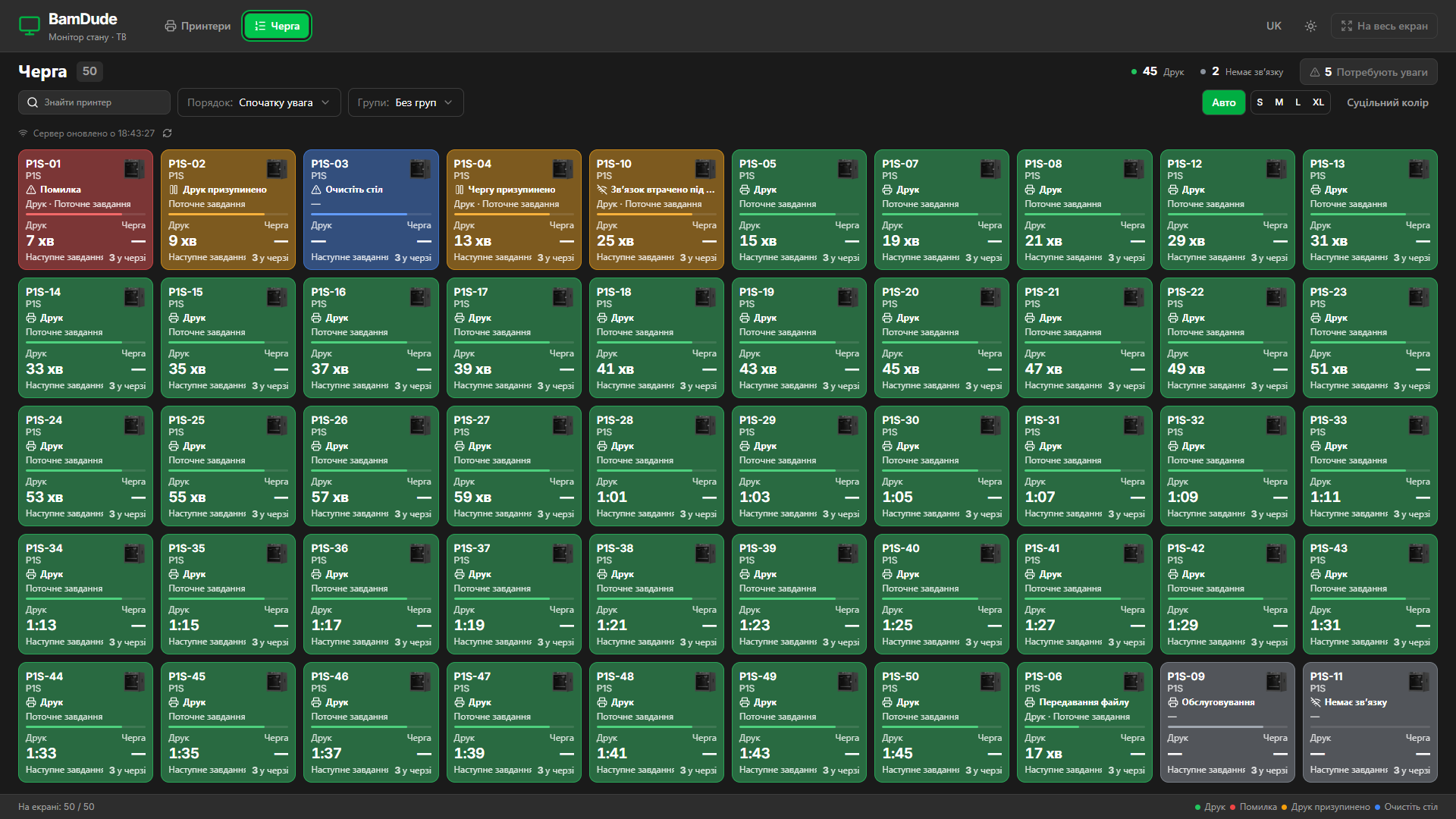Select card size XL
Screen dimensions: 1456x819
point(1318,102)
